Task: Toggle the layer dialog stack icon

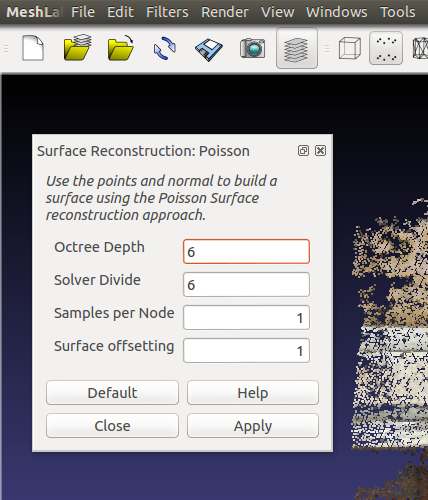Action: pos(297,48)
